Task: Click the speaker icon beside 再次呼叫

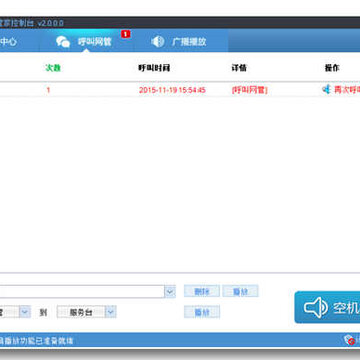Action: click(x=327, y=89)
